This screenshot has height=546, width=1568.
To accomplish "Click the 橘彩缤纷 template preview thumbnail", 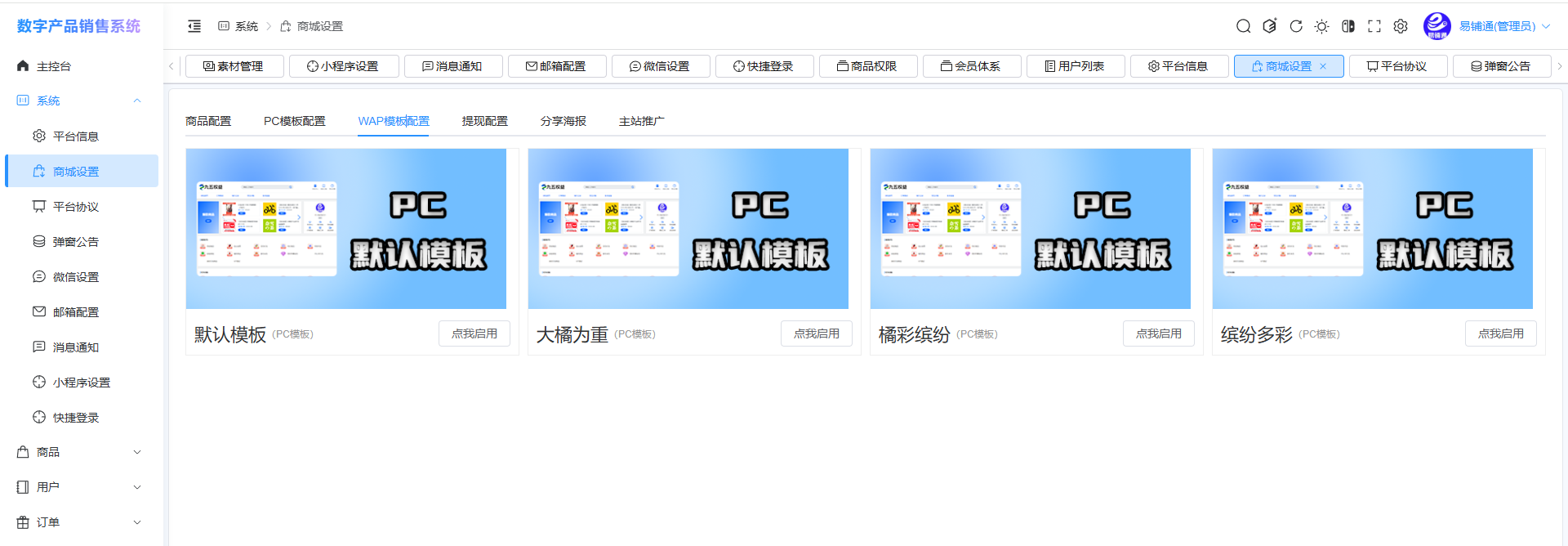I will coord(1030,229).
